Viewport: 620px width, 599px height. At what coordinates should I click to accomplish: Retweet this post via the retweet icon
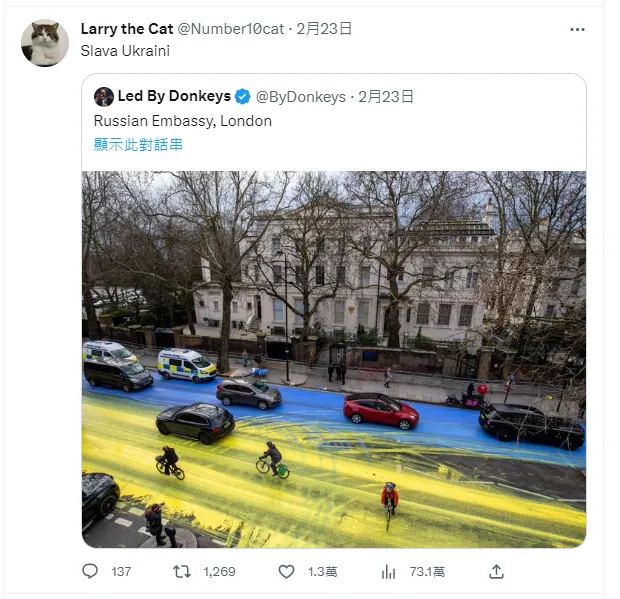(x=182, y=572)
